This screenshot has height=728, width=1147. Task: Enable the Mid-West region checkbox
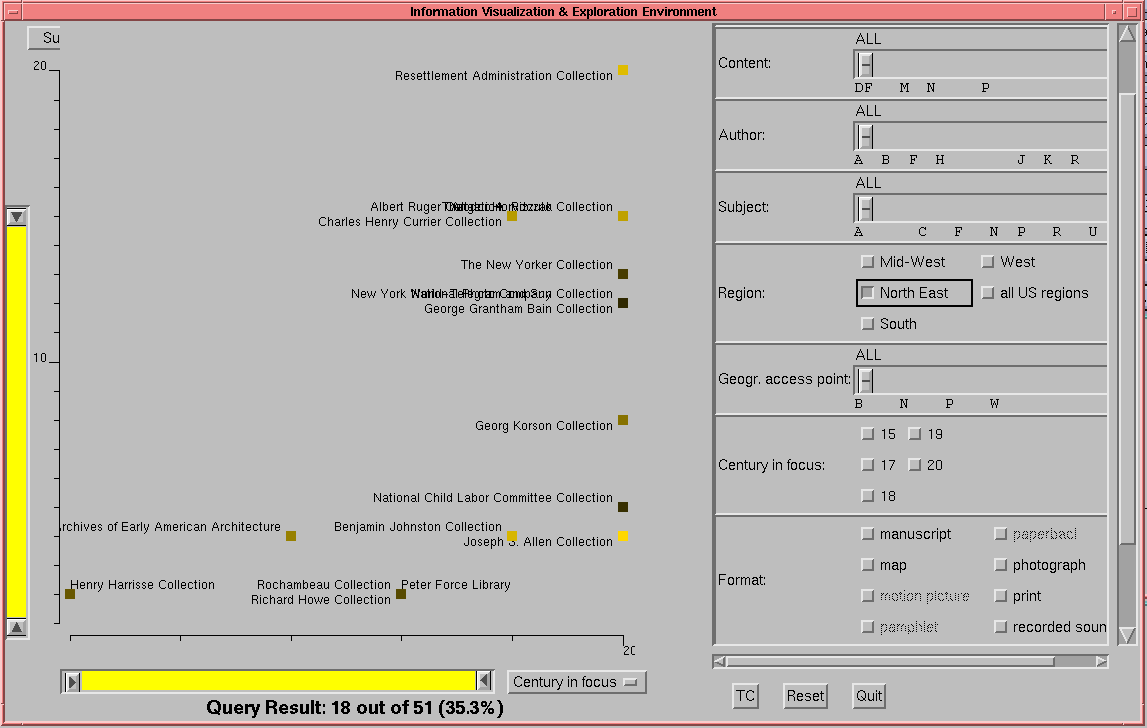pos(868,262)
